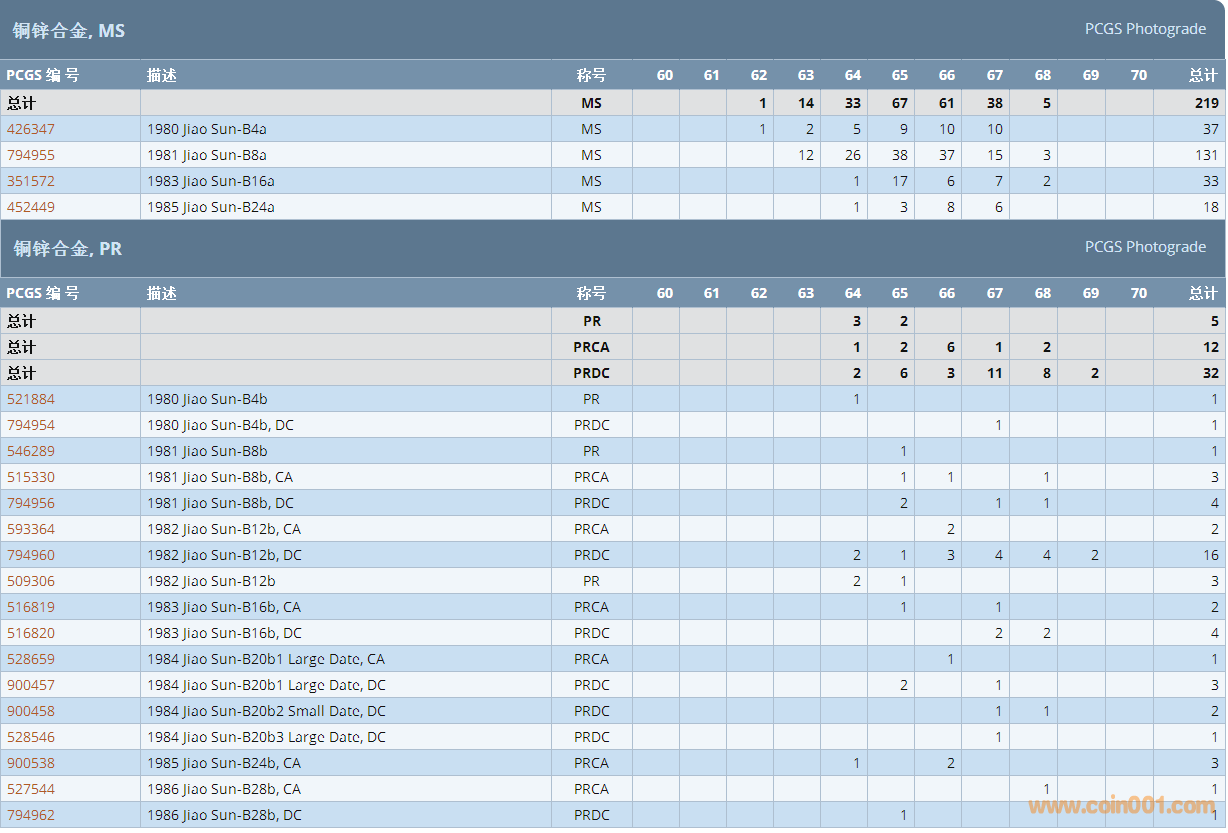Click PCGS number 794960 link
1228x833 pixels.
pyautogui.click(x=31, y=555)
